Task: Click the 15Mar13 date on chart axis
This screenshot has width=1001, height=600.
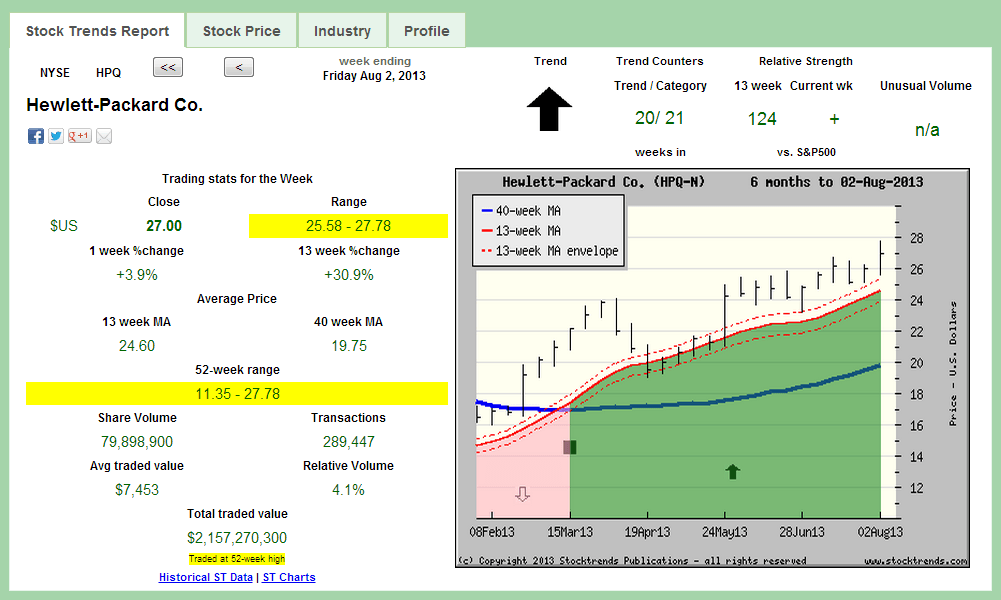Action: (569, 532)
